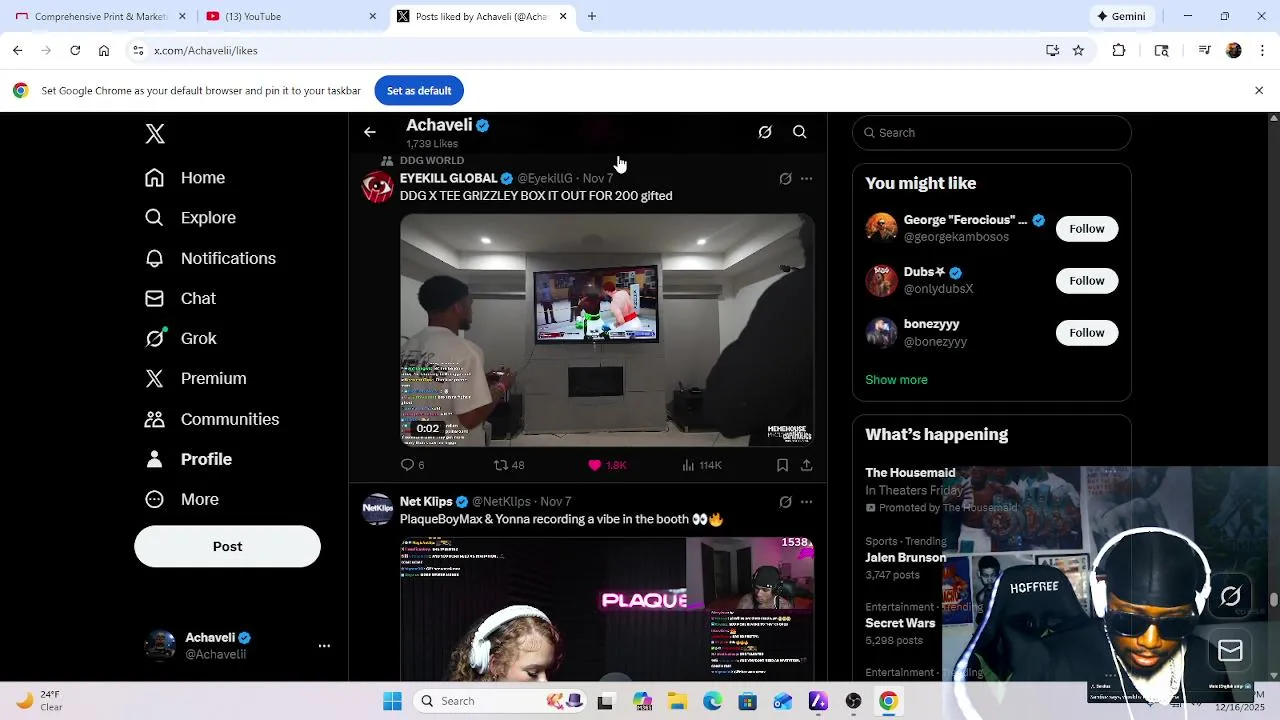The width and height of the screenshot is (1280, 720).
Task: Click the Post button
Action: 227,547
